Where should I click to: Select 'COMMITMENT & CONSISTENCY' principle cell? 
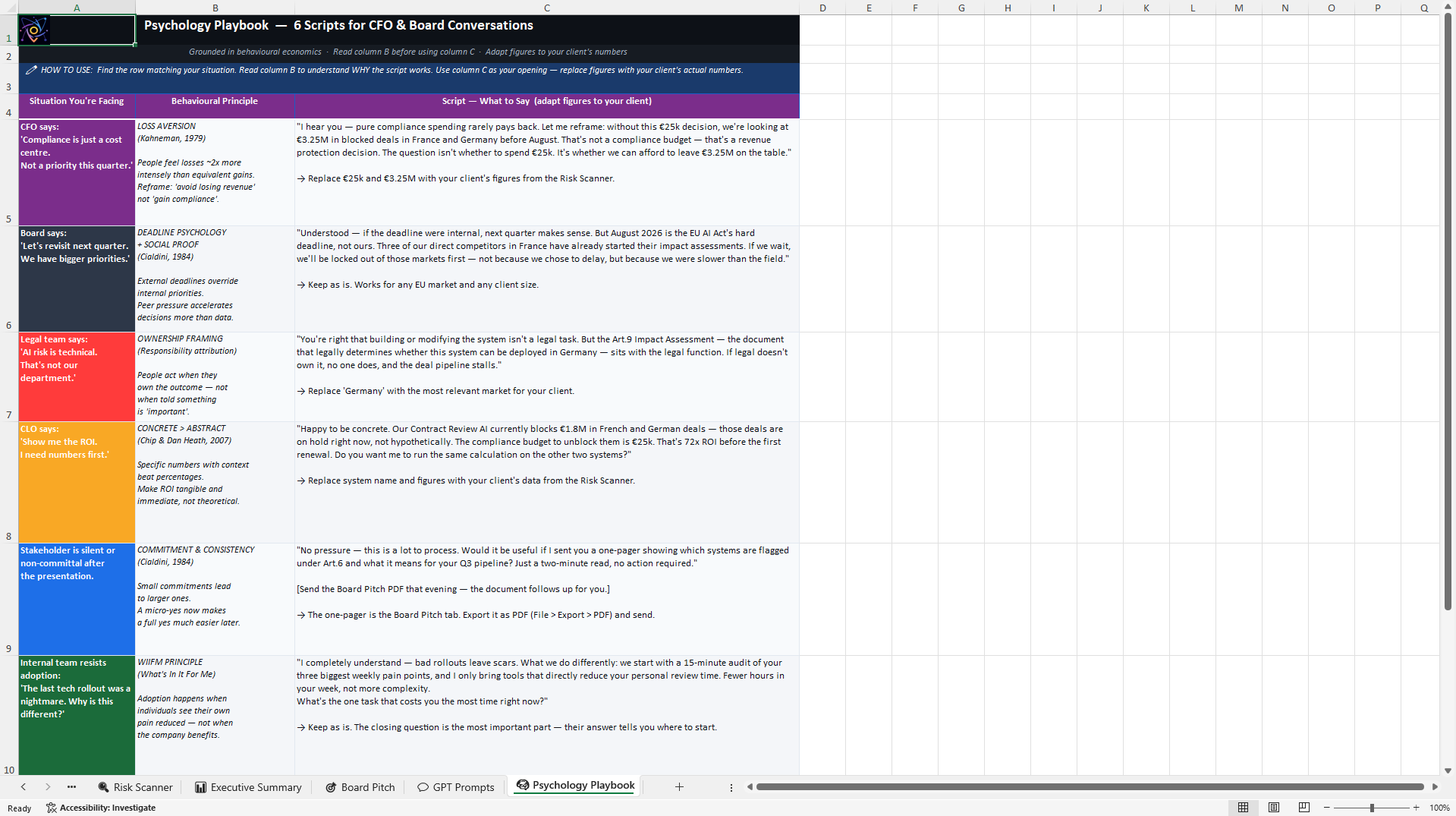click(215, 599)
